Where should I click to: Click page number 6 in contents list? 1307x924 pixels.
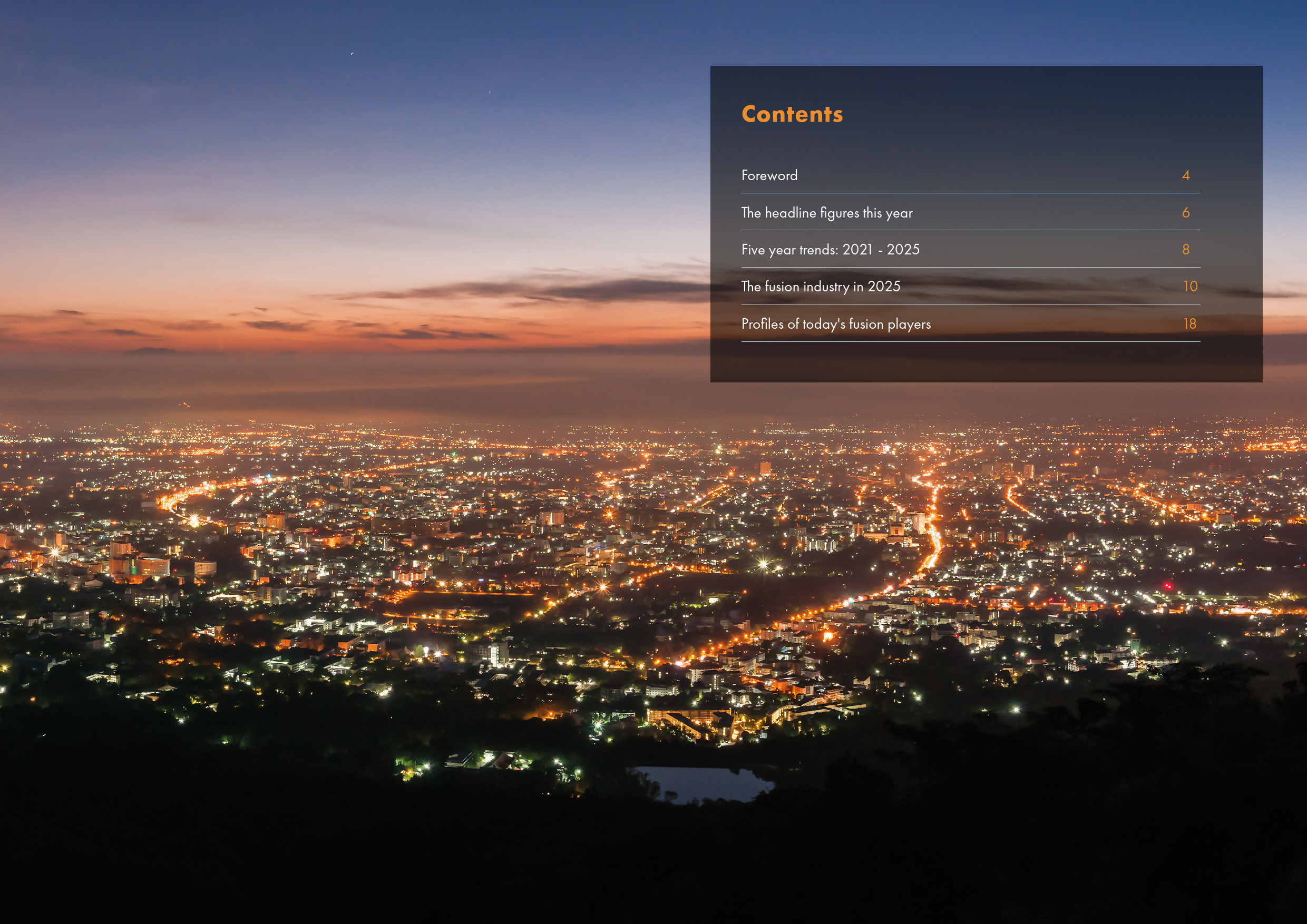(1186, 213)
